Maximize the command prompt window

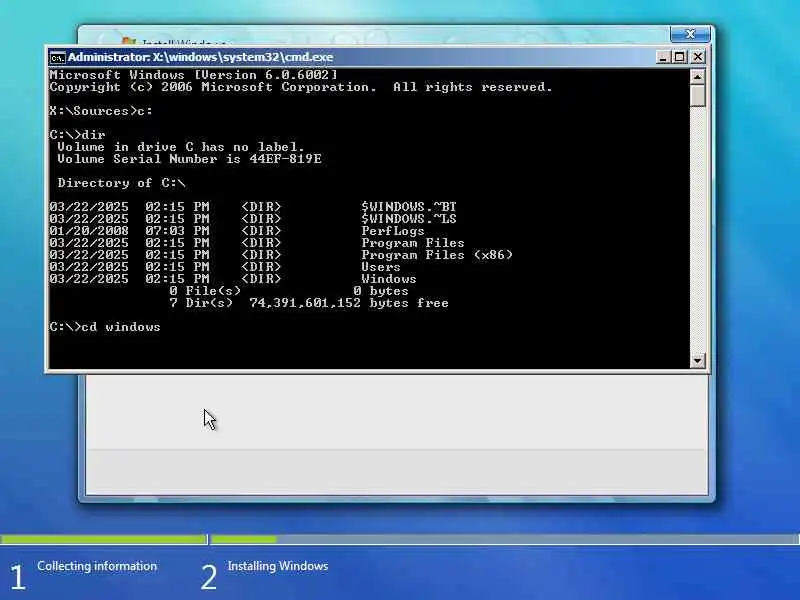pyautogui.click(x=680, y=57)
